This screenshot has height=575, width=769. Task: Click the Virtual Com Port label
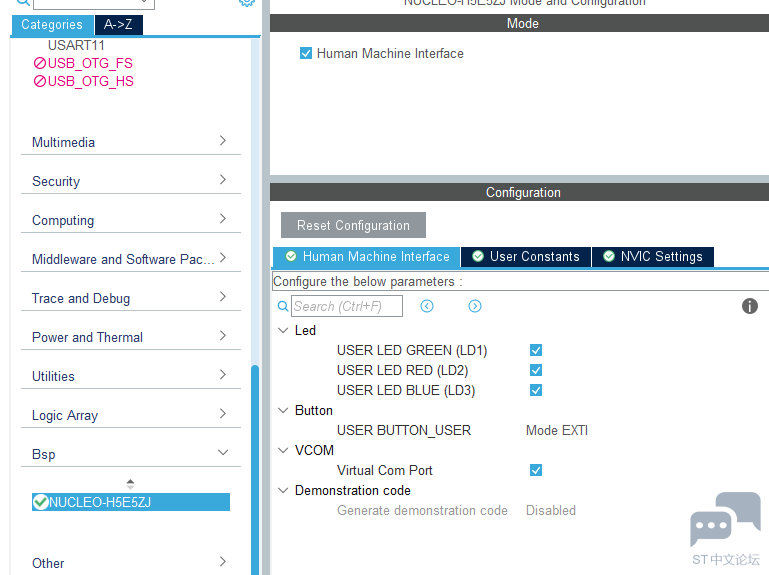[384, 470]
